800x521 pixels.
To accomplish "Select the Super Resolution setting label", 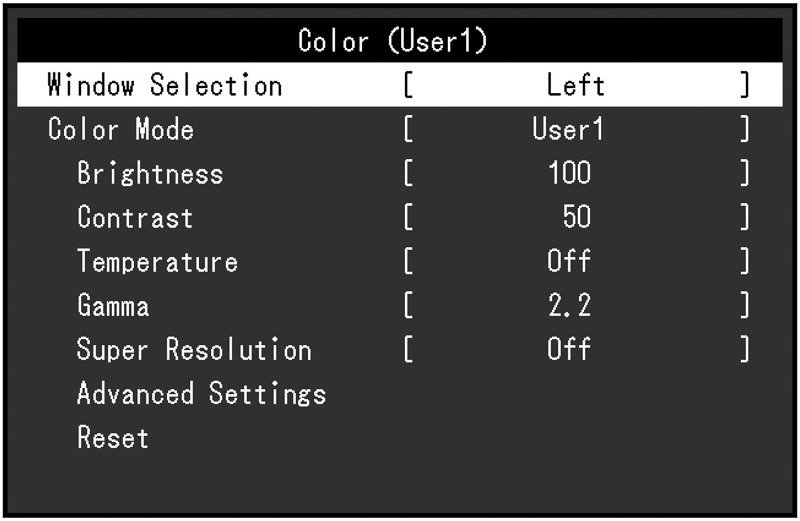I will point(194,350).
